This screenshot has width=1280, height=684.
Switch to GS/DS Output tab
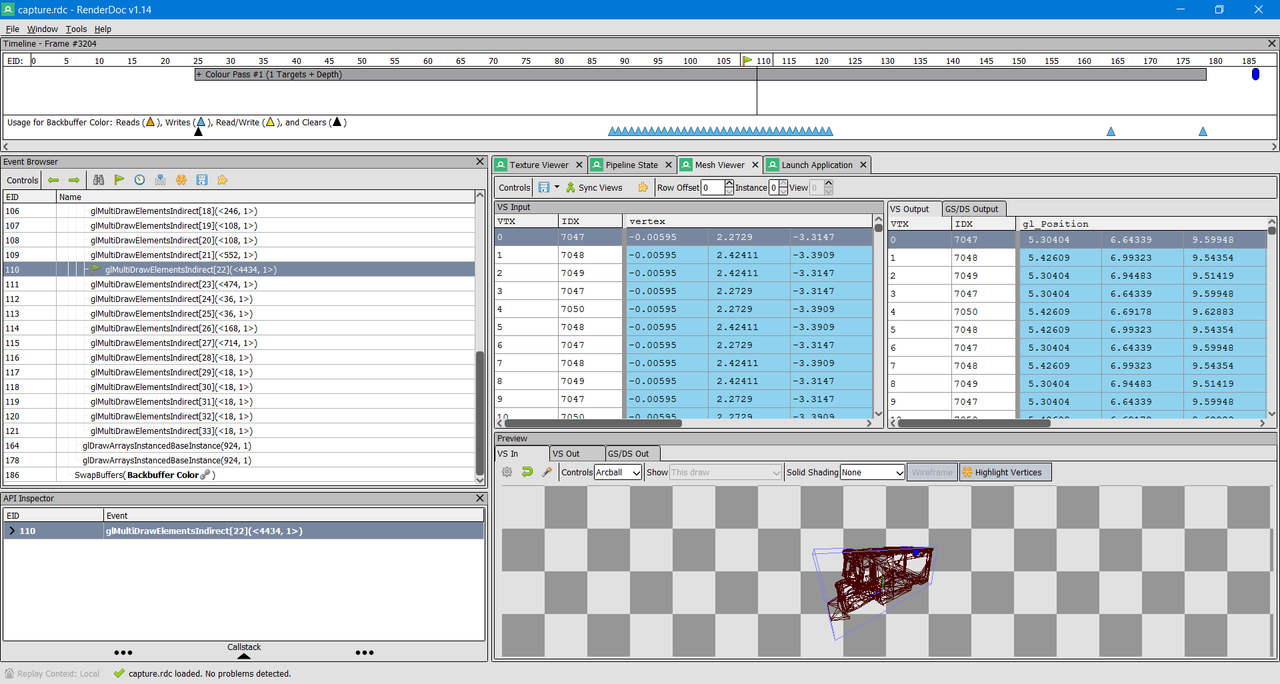click(x=971, y=209)
